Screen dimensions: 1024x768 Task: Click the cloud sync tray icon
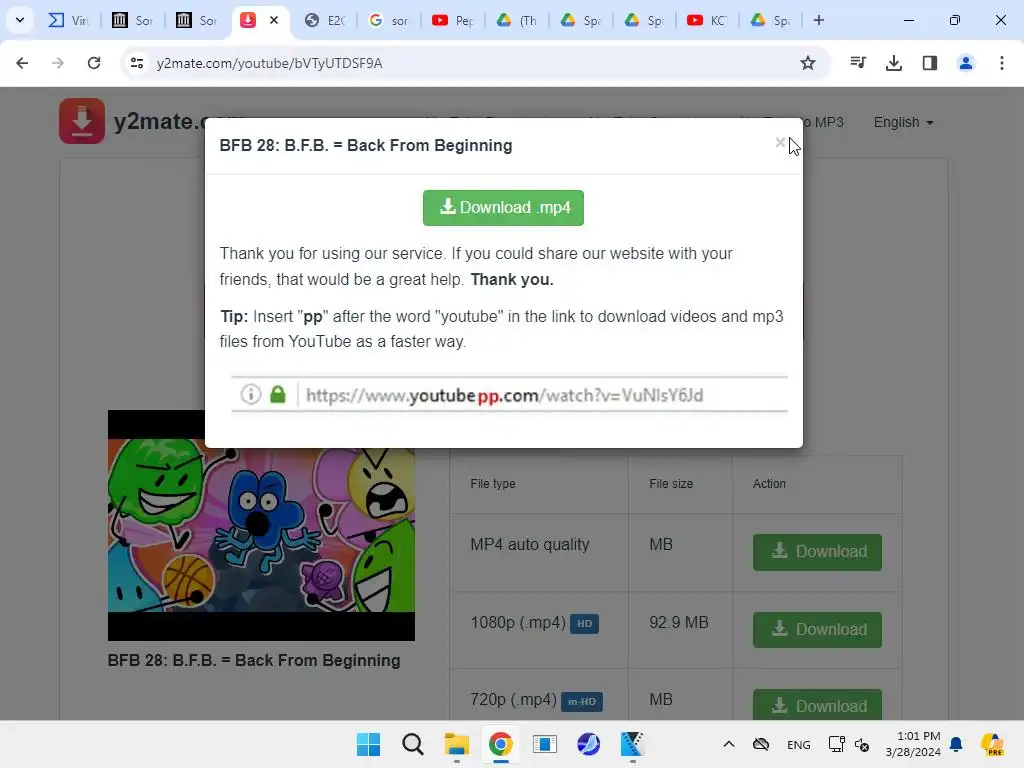761,744
